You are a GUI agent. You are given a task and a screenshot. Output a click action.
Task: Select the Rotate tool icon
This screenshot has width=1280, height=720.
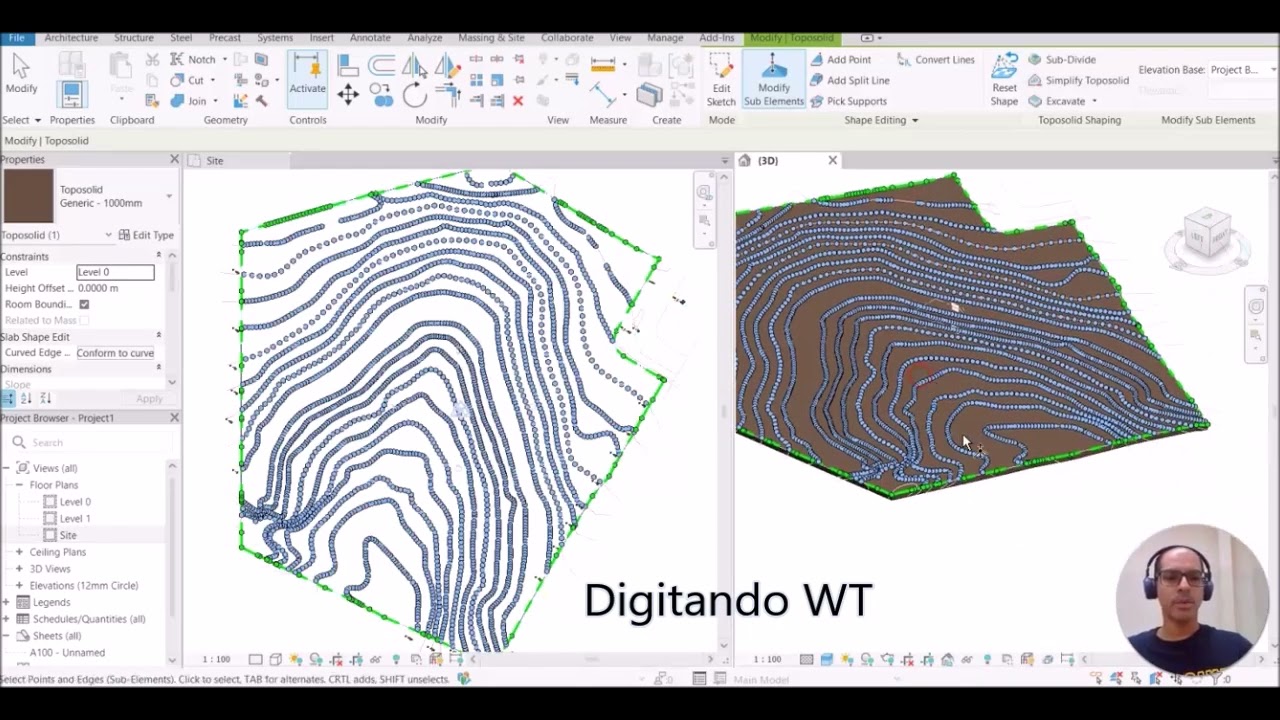(414, 95)
